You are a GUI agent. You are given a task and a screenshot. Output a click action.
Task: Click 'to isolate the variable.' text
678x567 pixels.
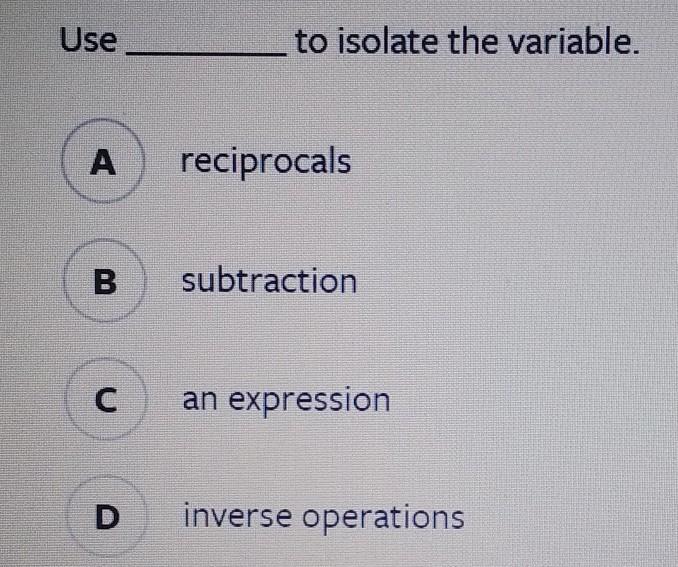click(x=466, y=42)
